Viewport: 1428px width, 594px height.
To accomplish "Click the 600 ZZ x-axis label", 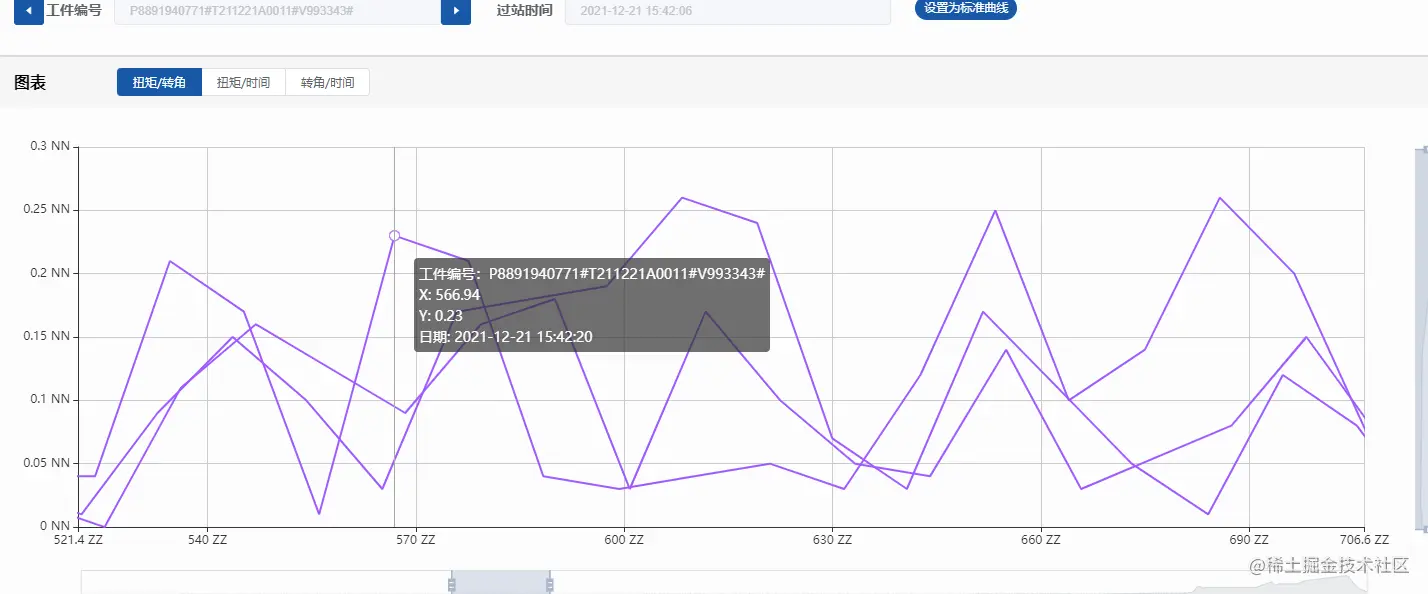I will tap(623, 540).
